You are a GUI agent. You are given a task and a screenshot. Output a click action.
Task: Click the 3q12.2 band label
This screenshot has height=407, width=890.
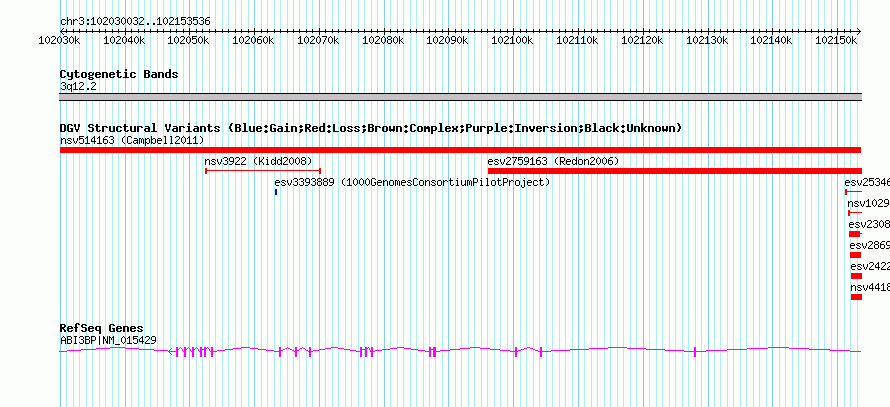click(78, 87)
